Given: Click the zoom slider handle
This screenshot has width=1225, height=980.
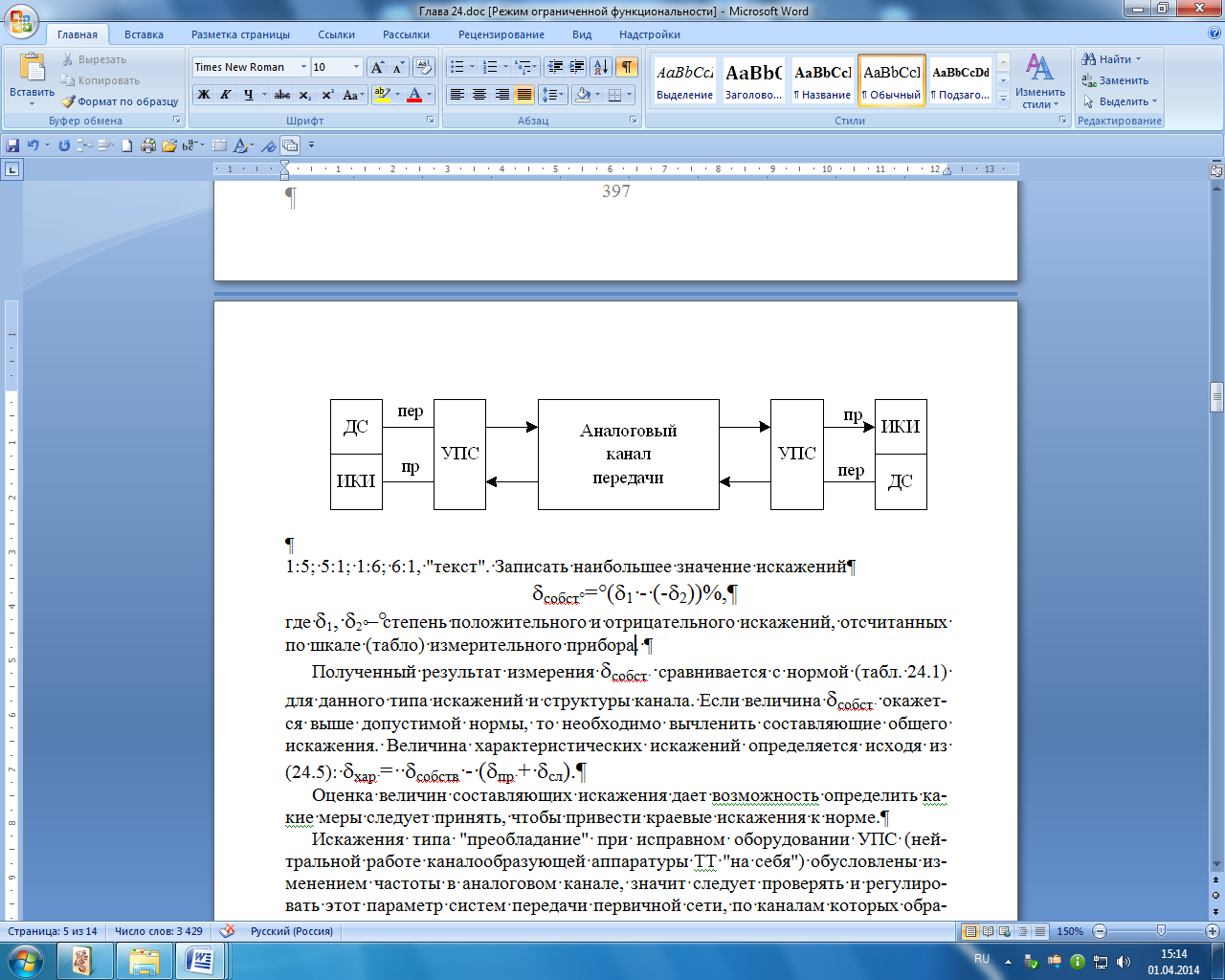Looking at the screenshot, I should [1161, 931].
